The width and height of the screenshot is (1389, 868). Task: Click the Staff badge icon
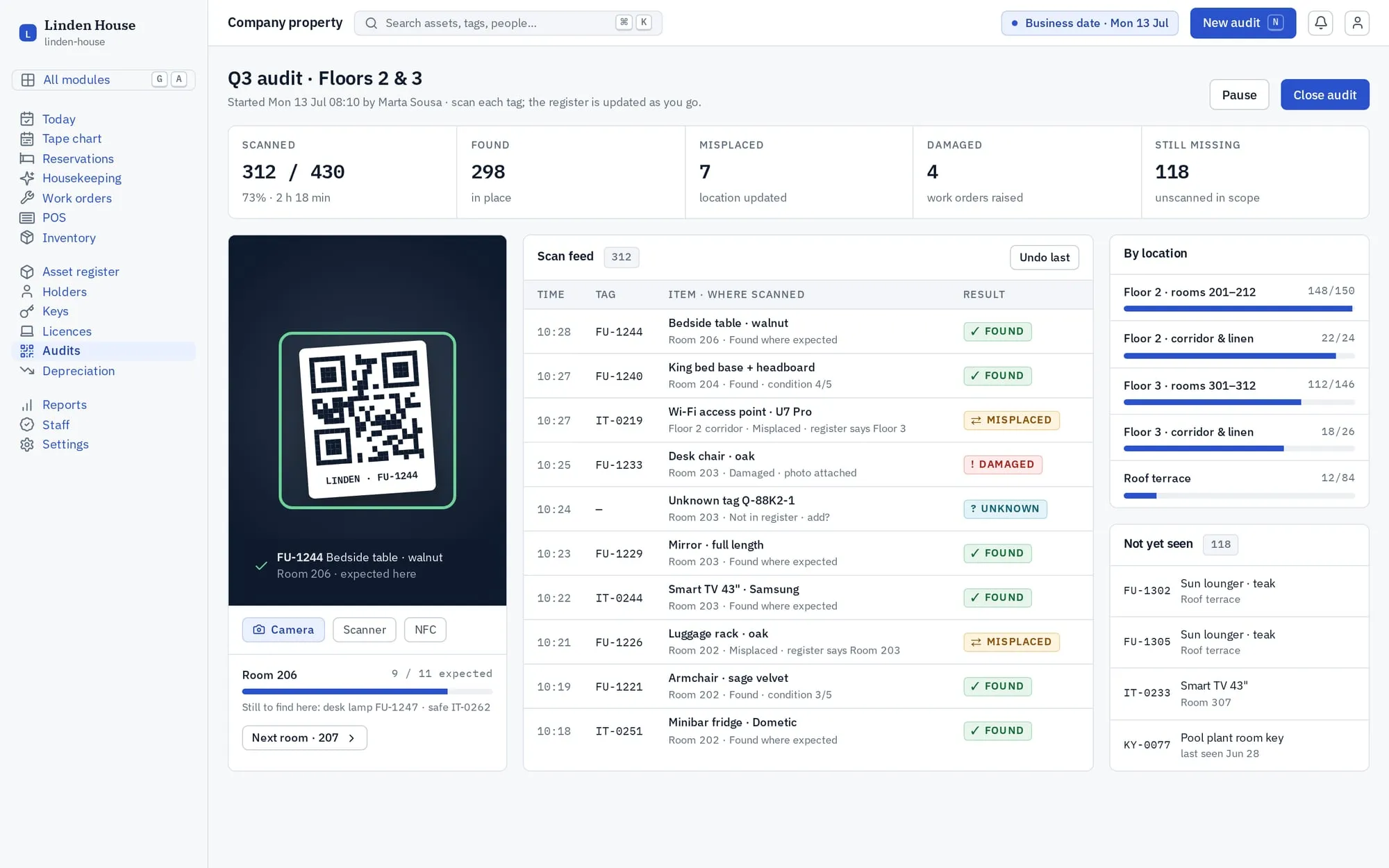pos(27,424)
